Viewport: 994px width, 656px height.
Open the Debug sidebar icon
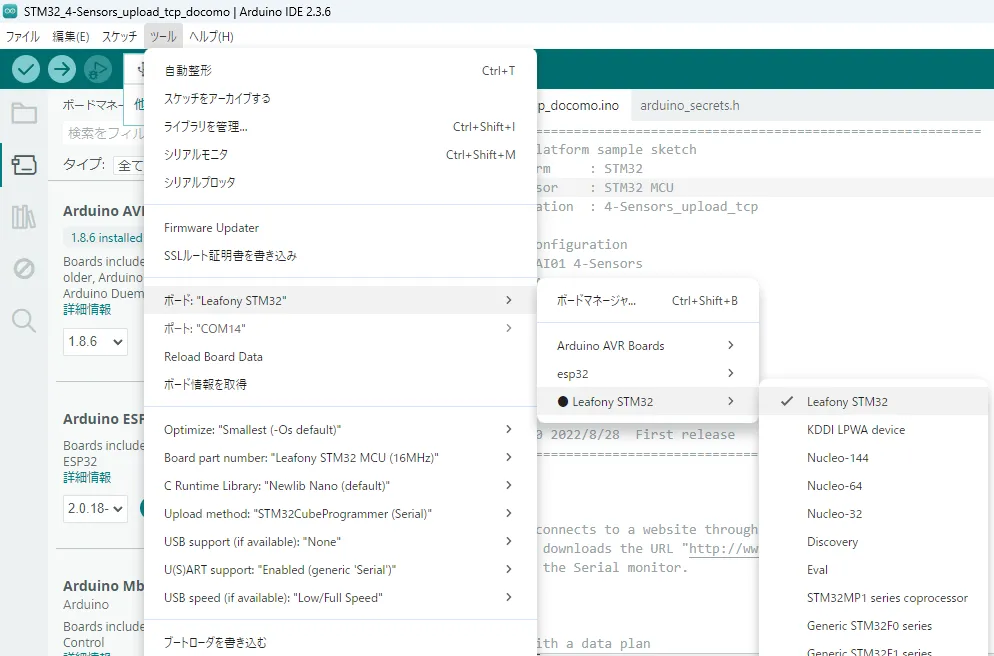[x=24, y=268]
